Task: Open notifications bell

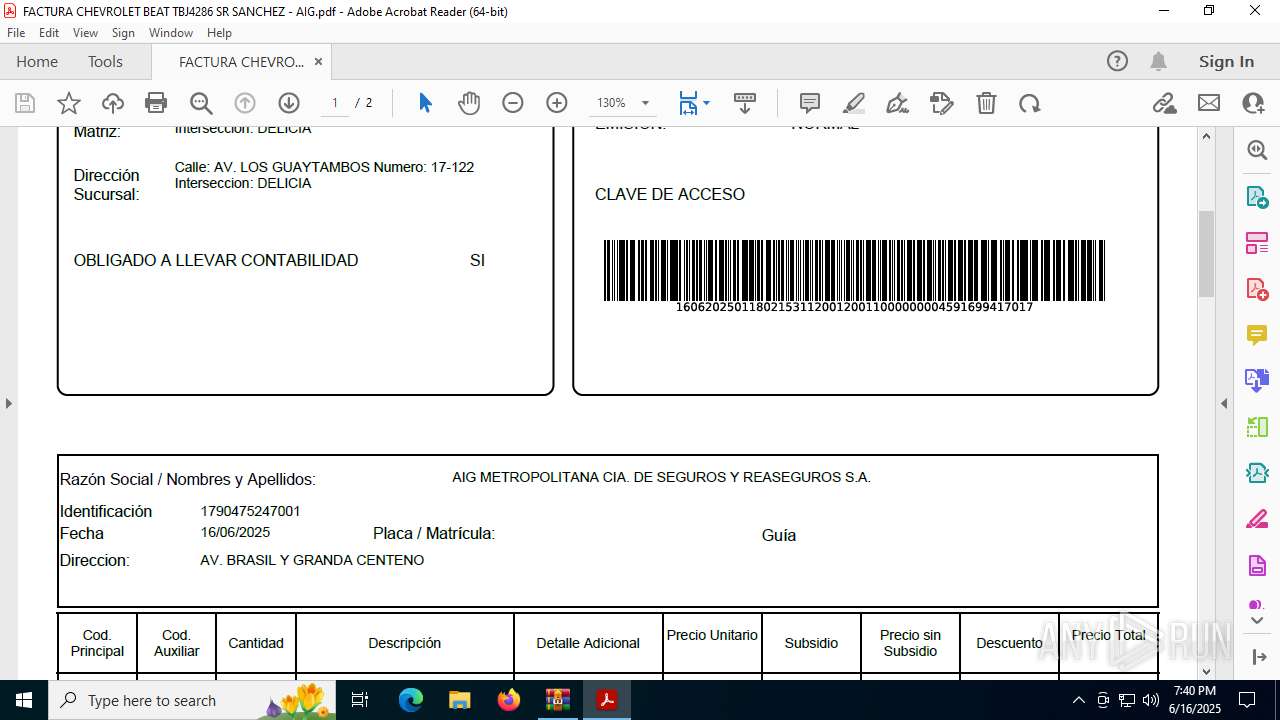Action: 1158,62
